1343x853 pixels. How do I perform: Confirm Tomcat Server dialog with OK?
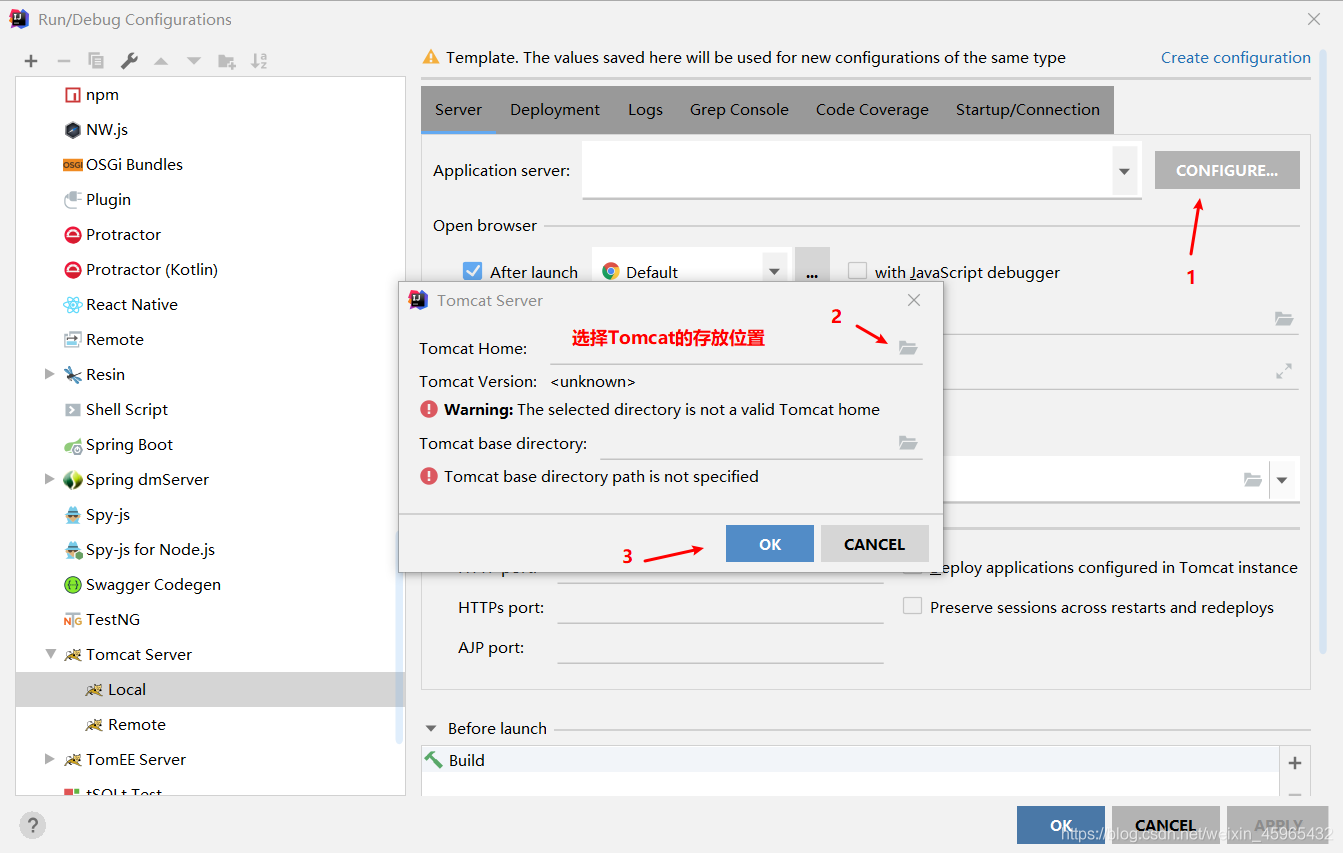[770, 544]
